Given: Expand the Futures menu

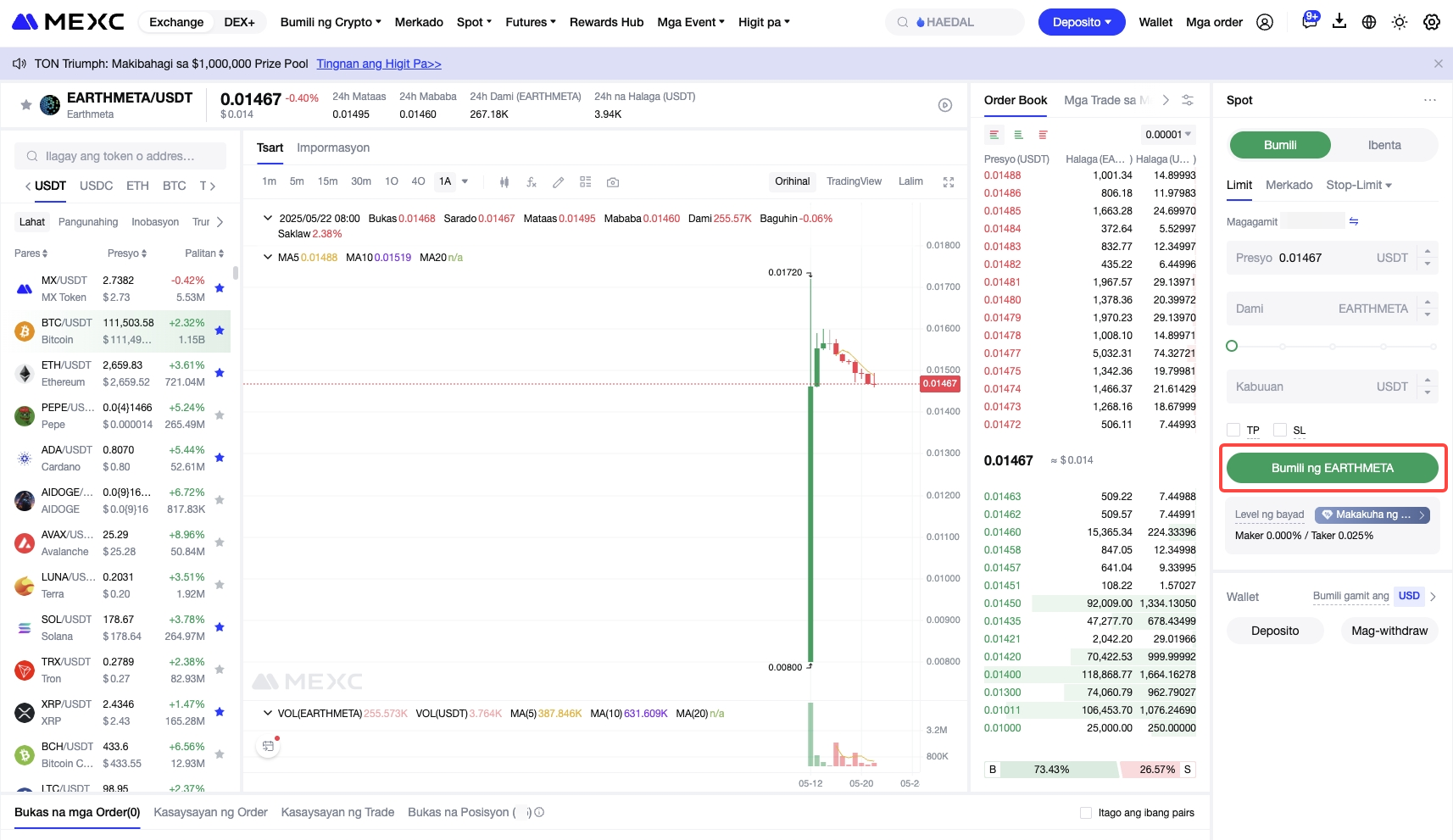Looking at the screenshot, I should coord(531,22).
